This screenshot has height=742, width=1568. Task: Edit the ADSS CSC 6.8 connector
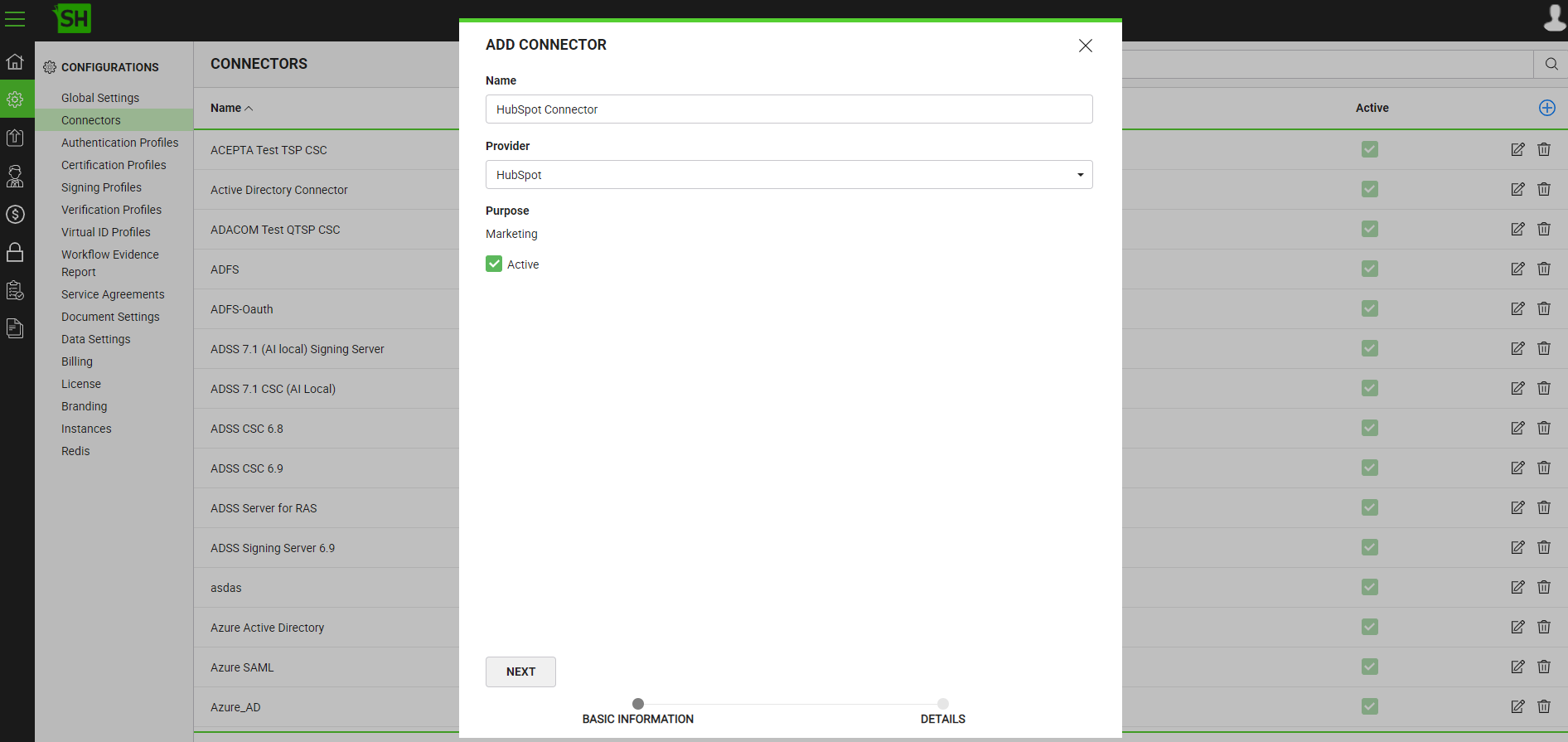[1517, 428]
